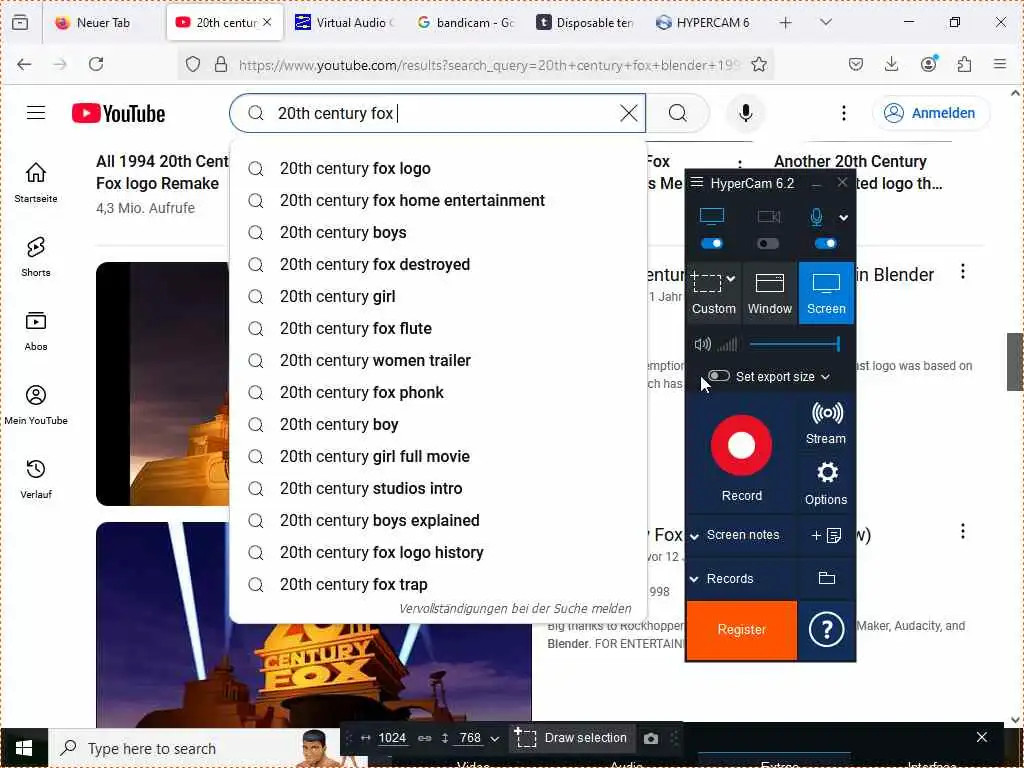Open the Windows Start menu
The width and height of the screenshot is (1024, 768).
24,748
